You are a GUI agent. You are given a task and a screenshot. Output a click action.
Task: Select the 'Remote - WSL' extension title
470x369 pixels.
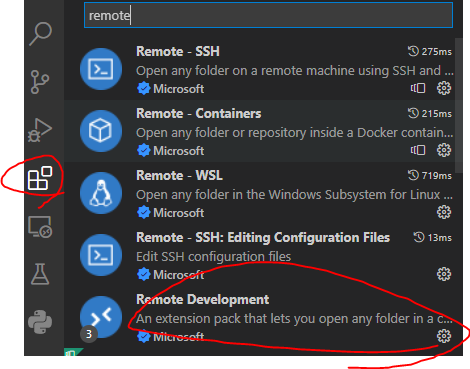click(179, 176)
